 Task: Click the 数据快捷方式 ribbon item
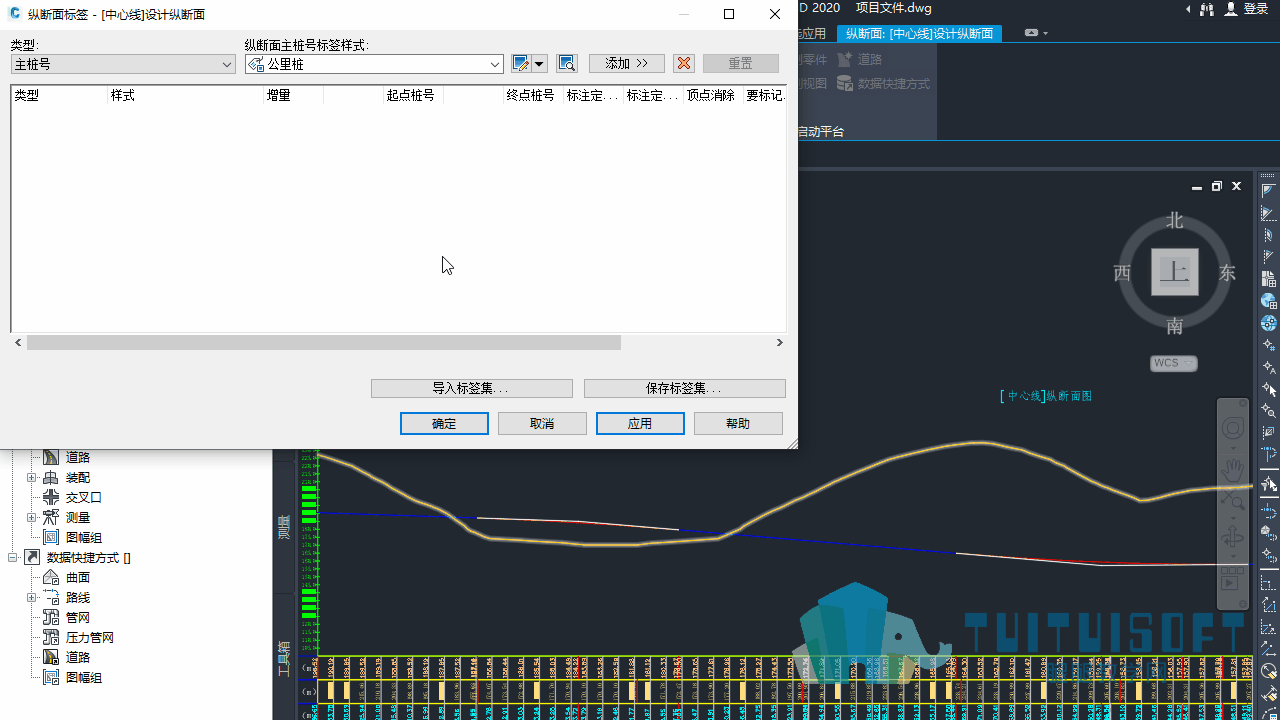pos(884,84)
